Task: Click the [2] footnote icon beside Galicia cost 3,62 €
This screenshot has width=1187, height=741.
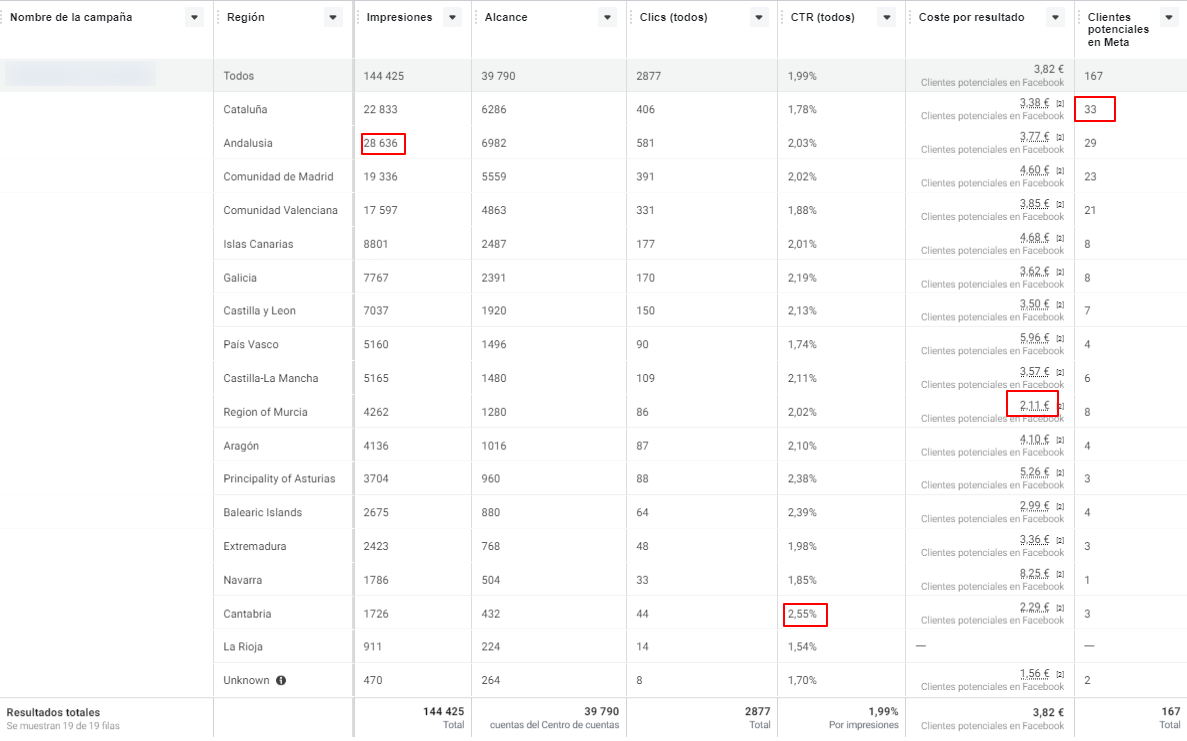Action: click(1060, 272)
